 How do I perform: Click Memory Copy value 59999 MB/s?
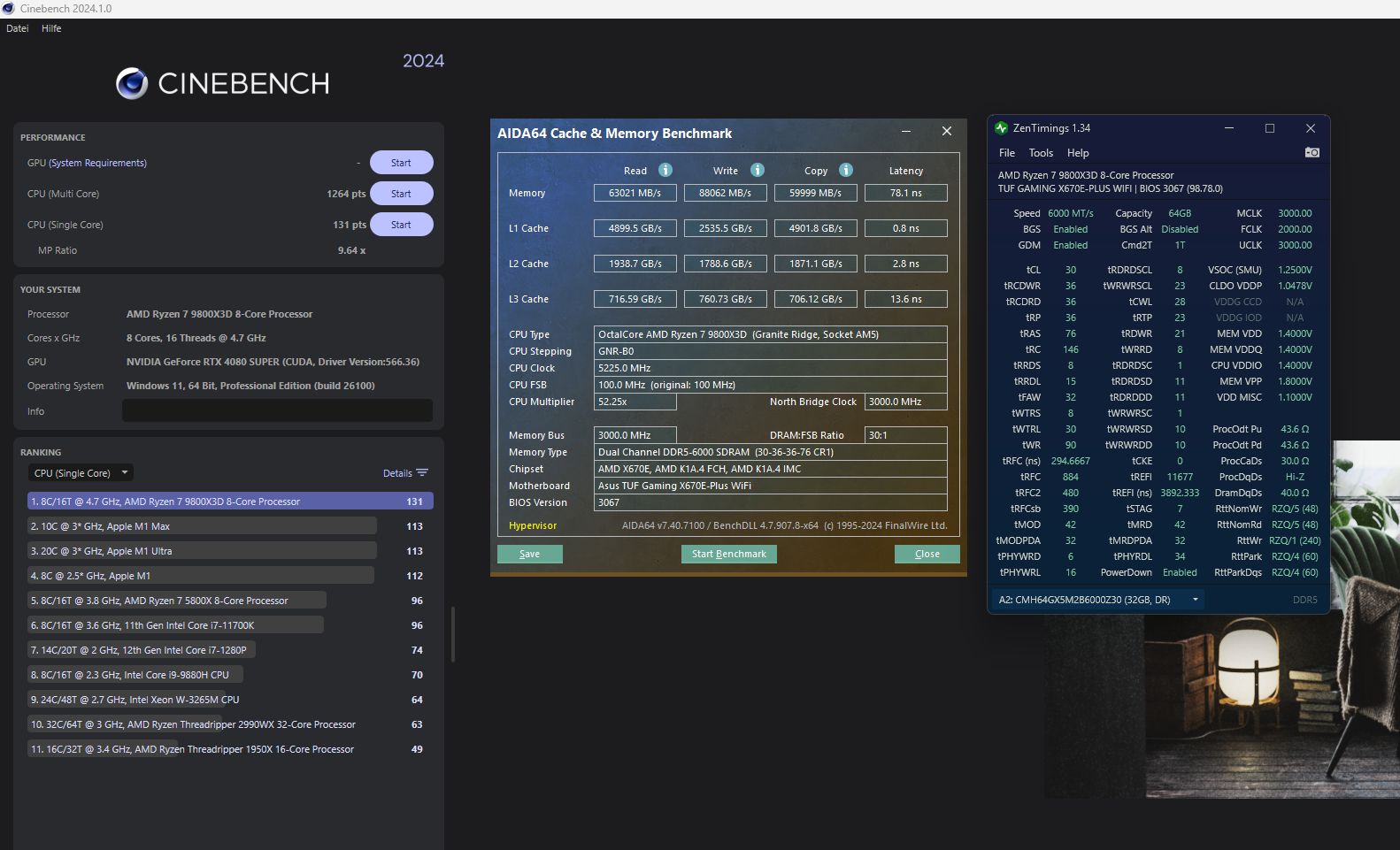816,193
